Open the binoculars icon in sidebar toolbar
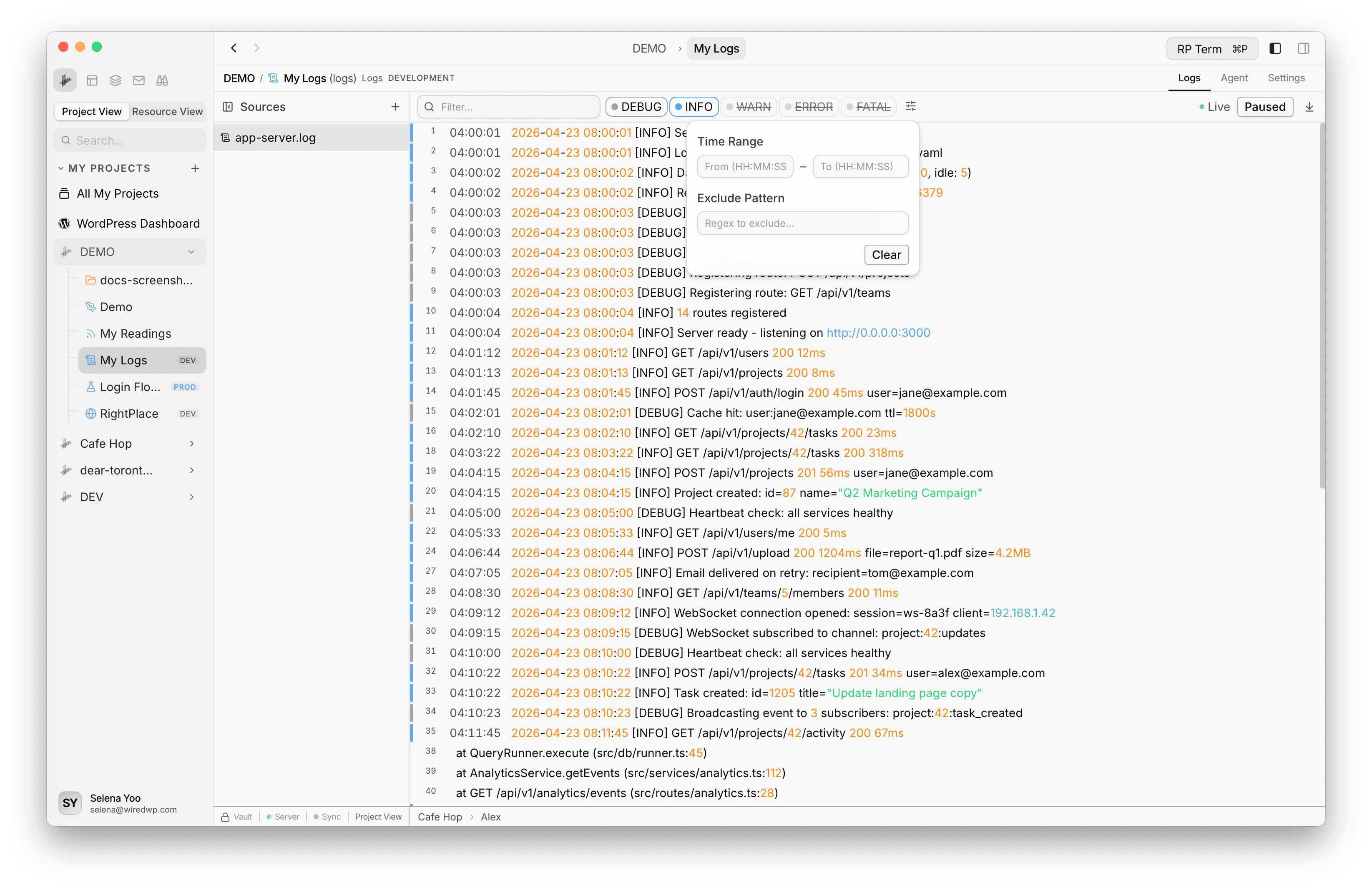 (162, 81)
